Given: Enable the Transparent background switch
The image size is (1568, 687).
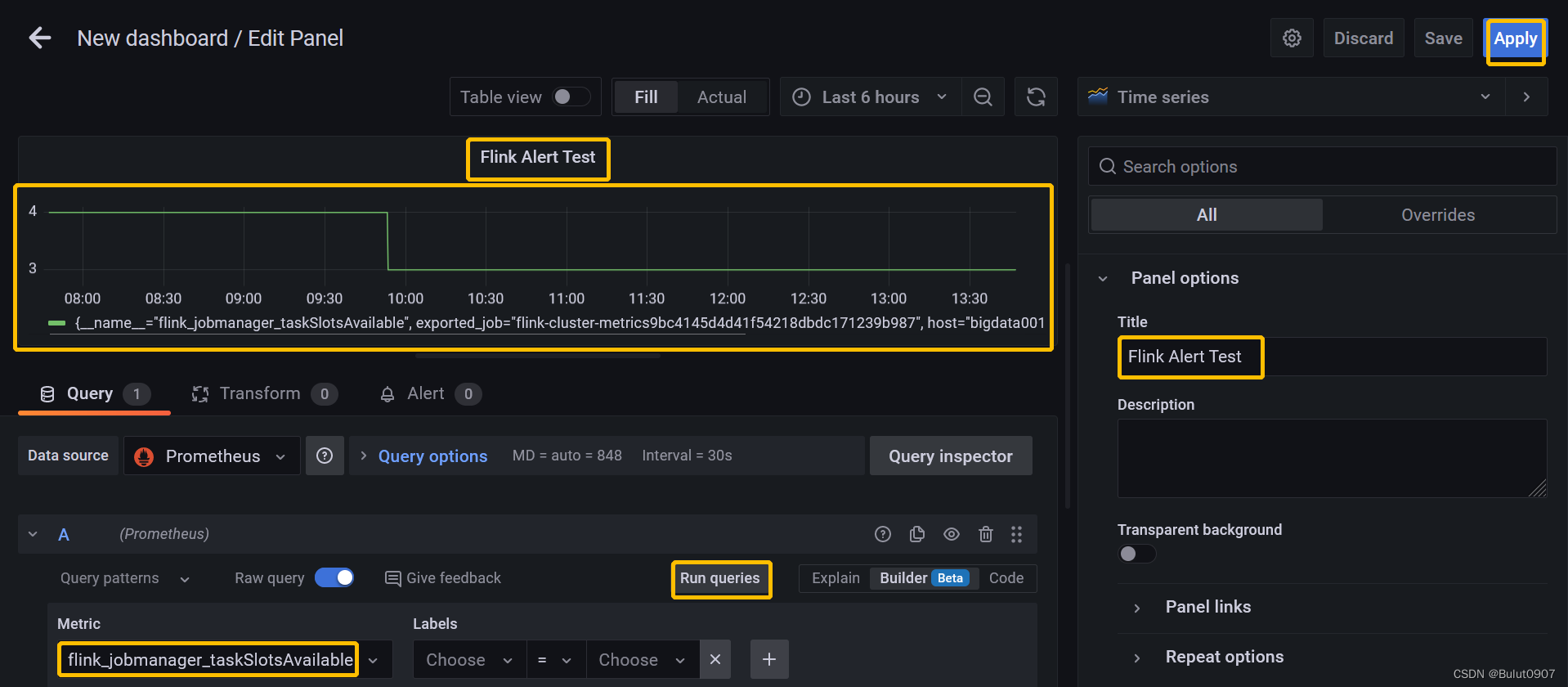Looking at the screenshot, I should point(1136,554).
